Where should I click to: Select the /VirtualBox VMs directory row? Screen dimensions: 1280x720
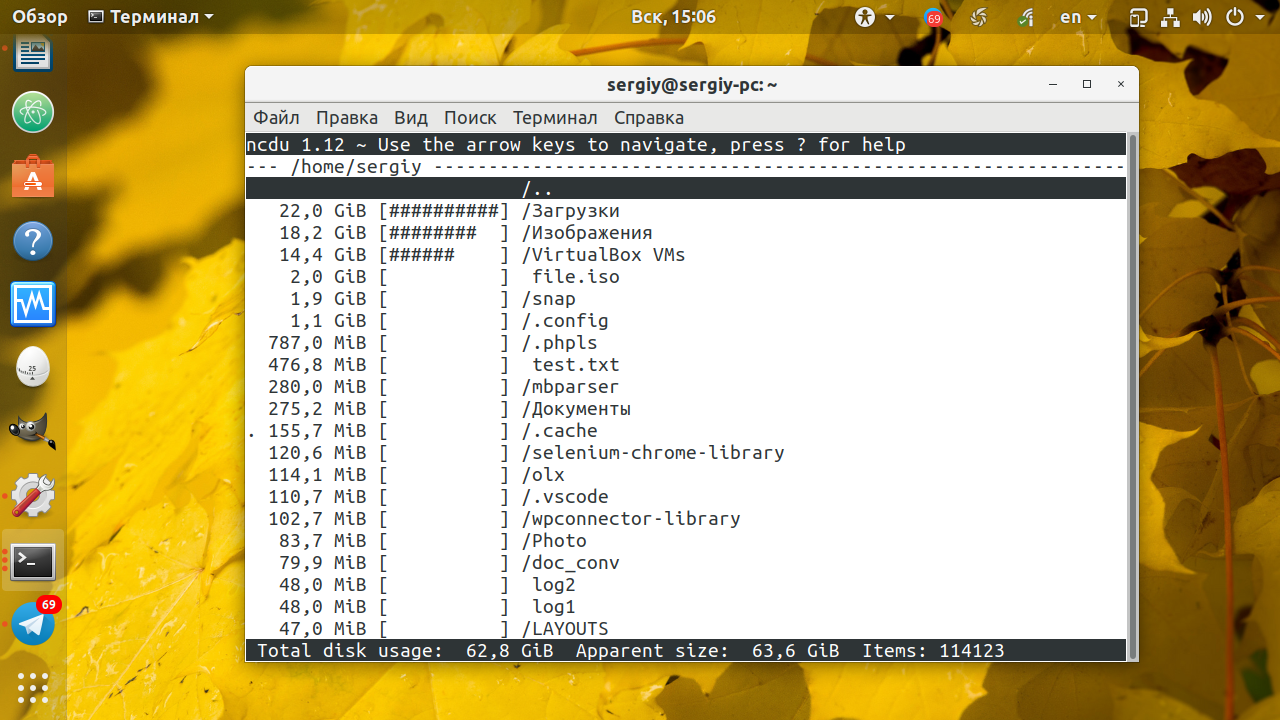click(686, 255)
